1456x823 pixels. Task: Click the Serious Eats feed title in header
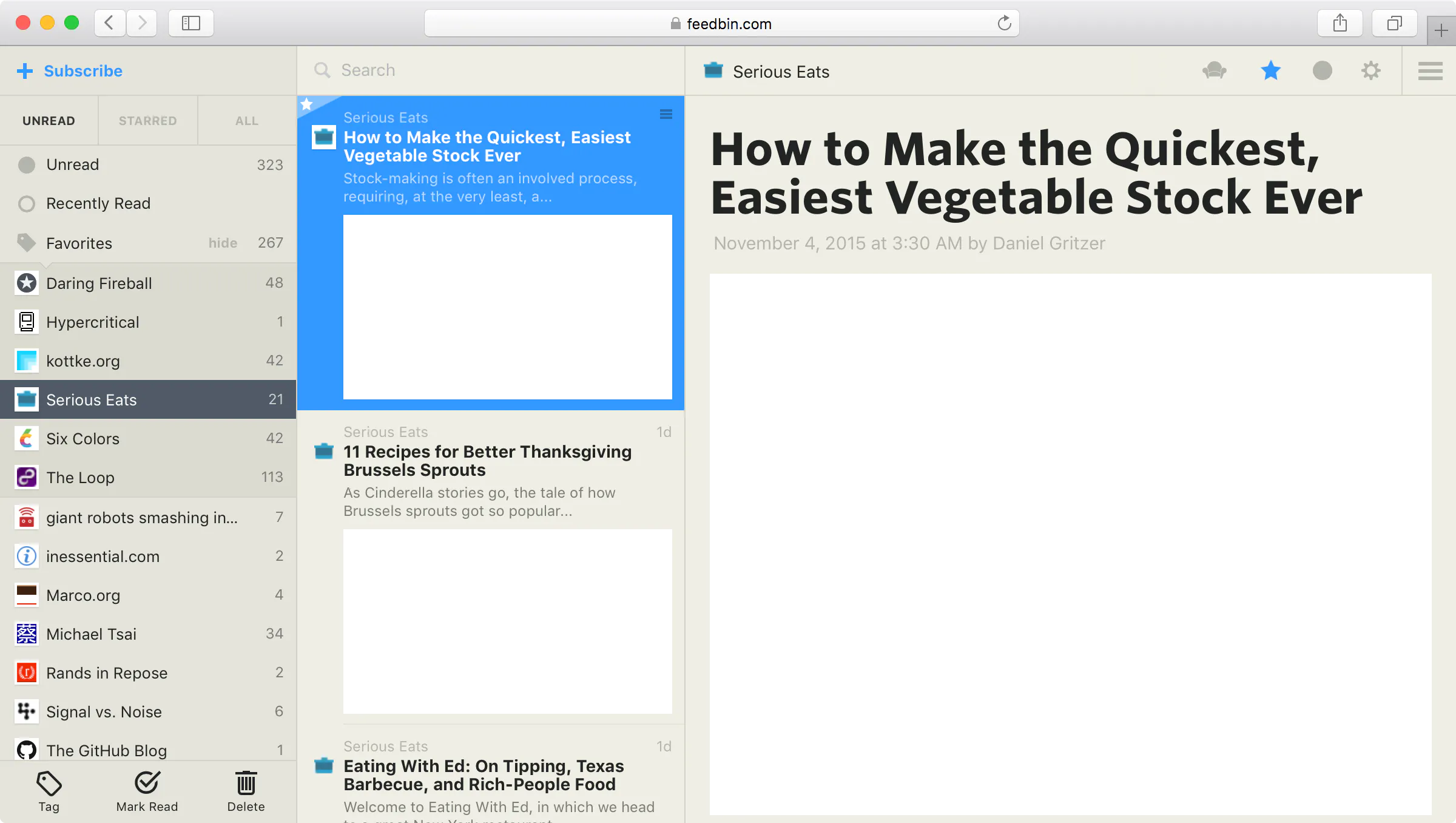click(781, 72)
